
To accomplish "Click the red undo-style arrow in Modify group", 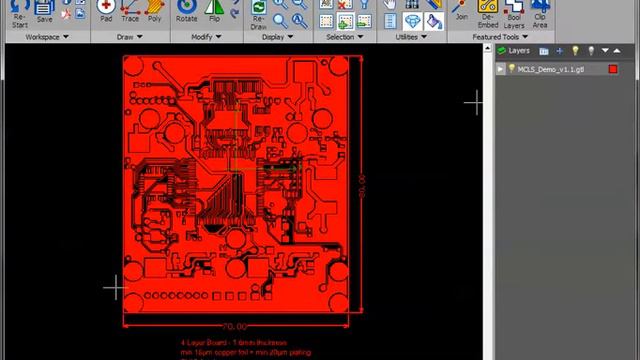I will click(x=234, y=14).
